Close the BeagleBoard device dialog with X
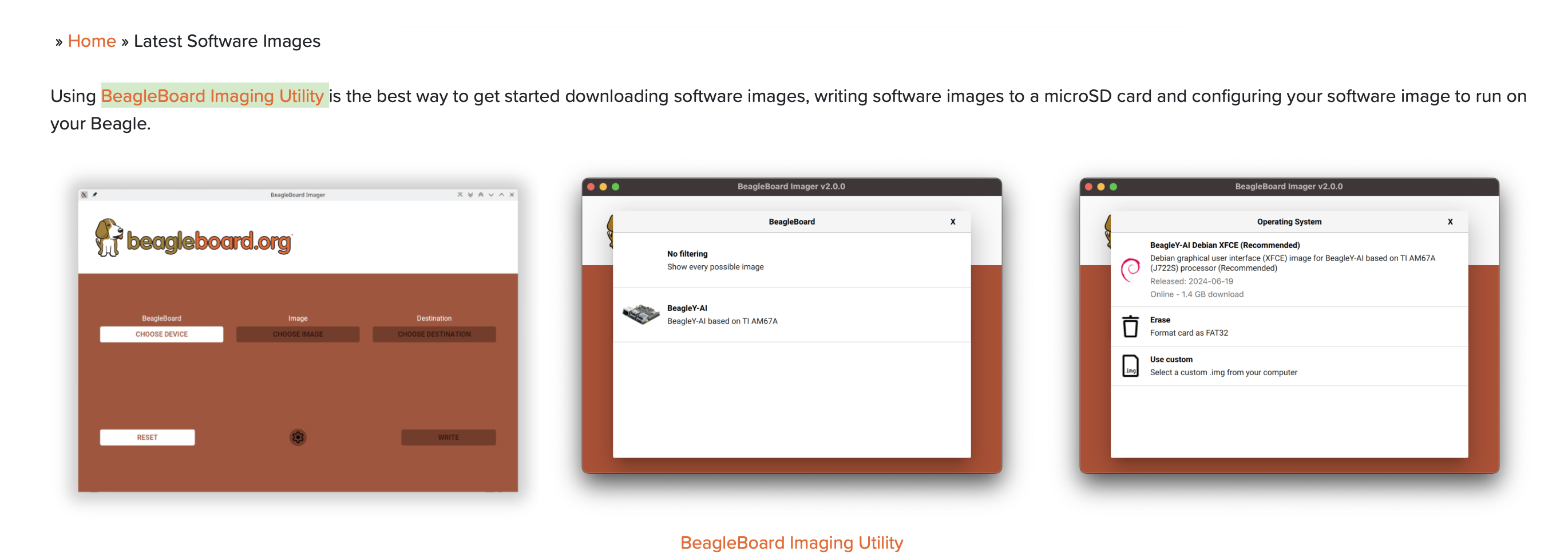 tap(953, 222)
